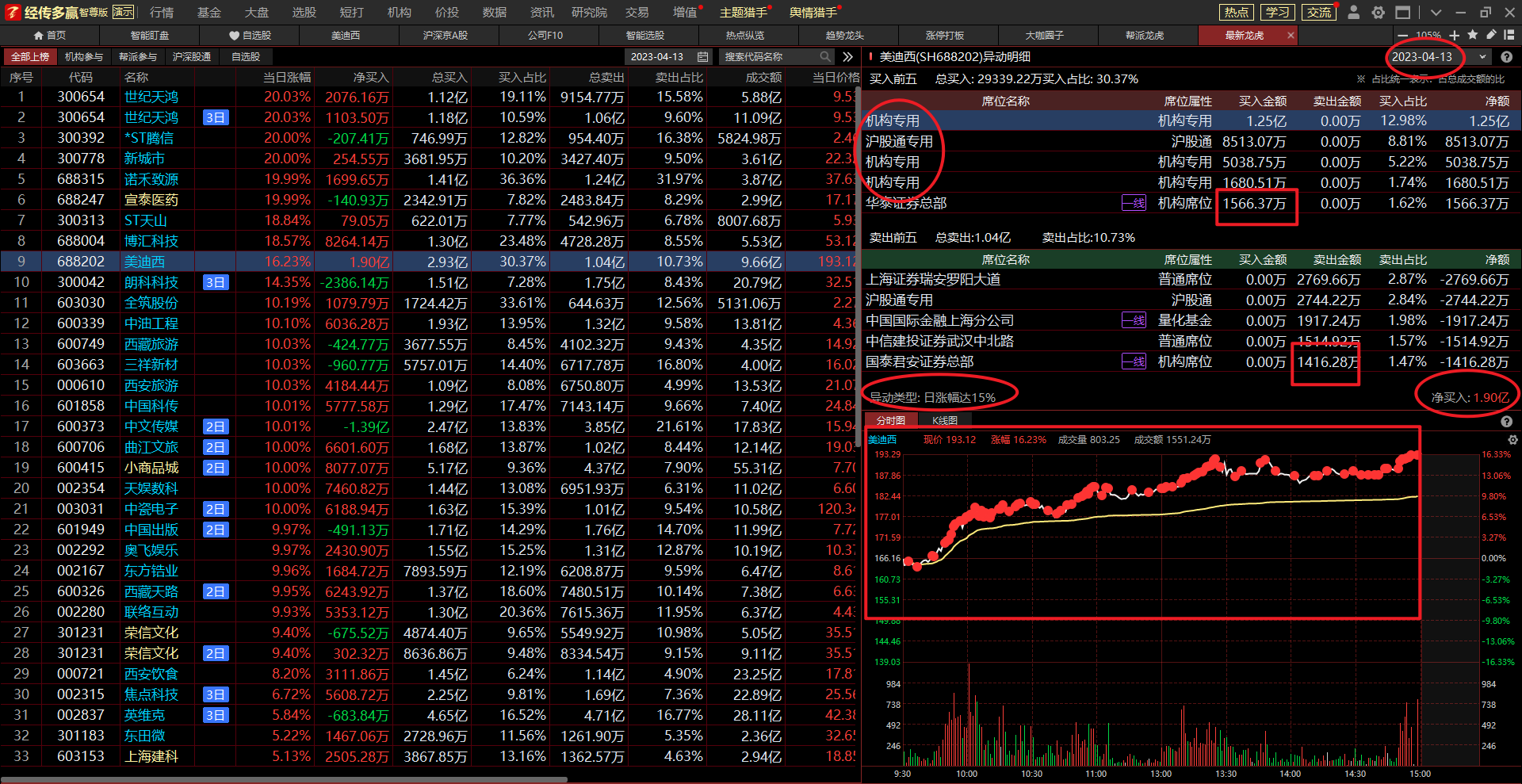Click the window layout icon in title bar

click(1403, 12)
